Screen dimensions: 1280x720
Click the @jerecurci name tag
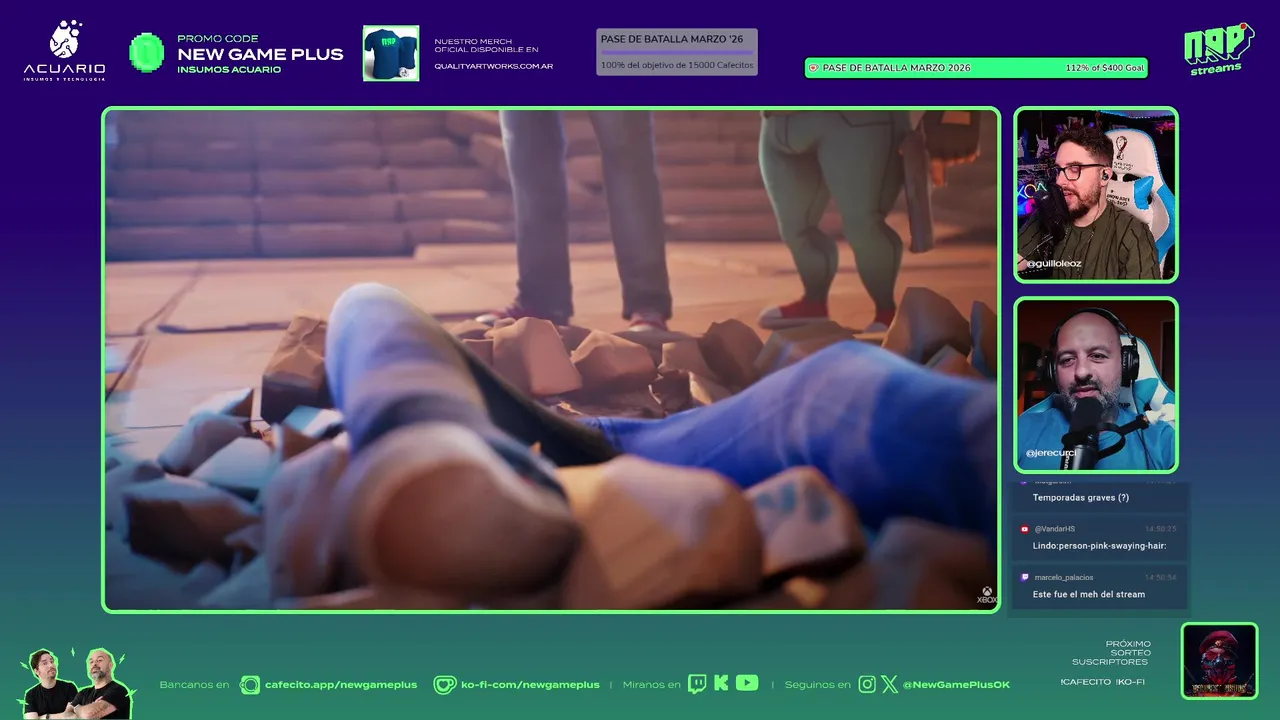pyautogui.click(x=1050, y=454)
